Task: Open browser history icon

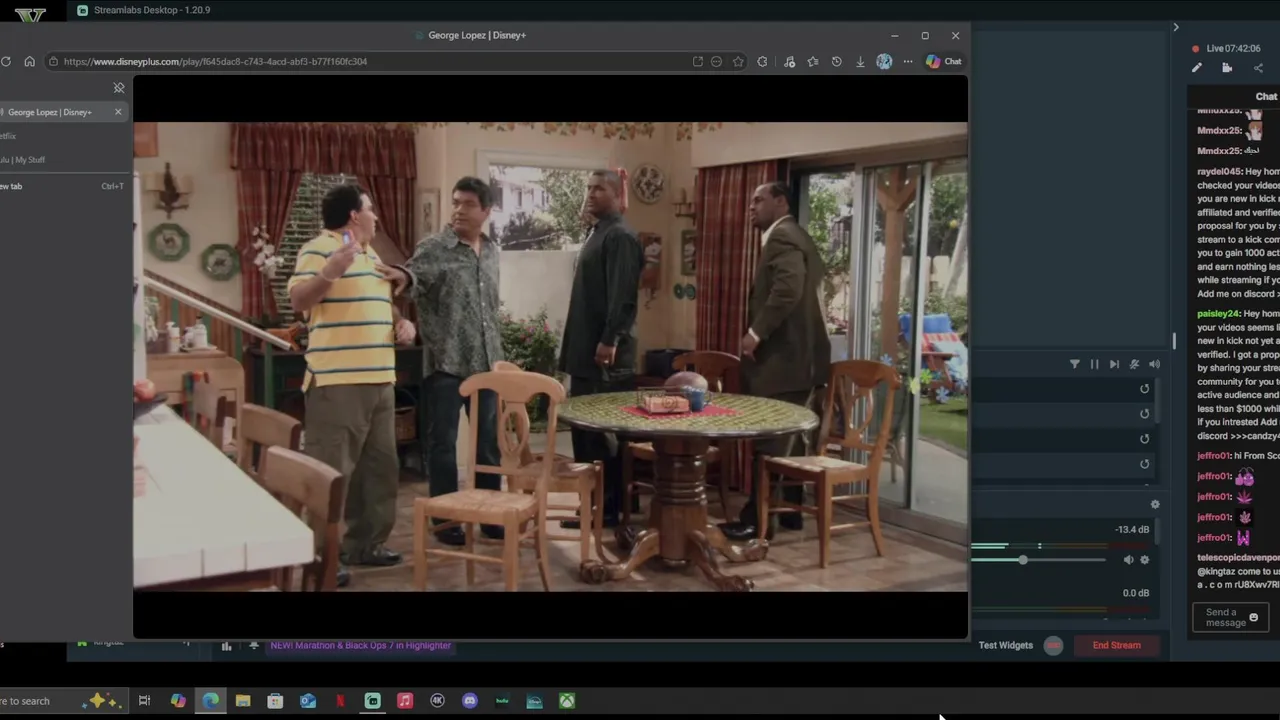Action: [836, 61]
